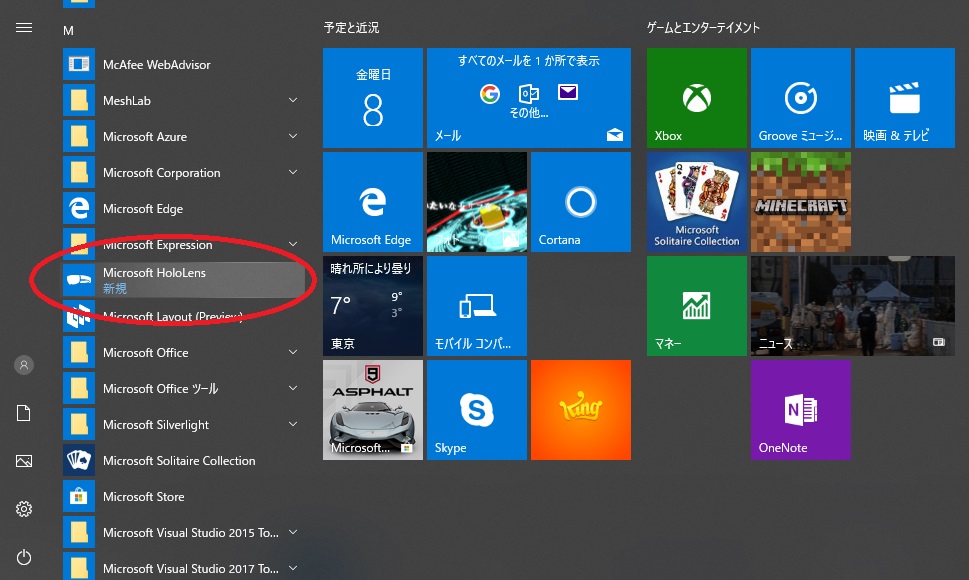The width and height of the screenshot is (969, 580).
Task: Open the Xbox tile
Action: pos(696,97)
